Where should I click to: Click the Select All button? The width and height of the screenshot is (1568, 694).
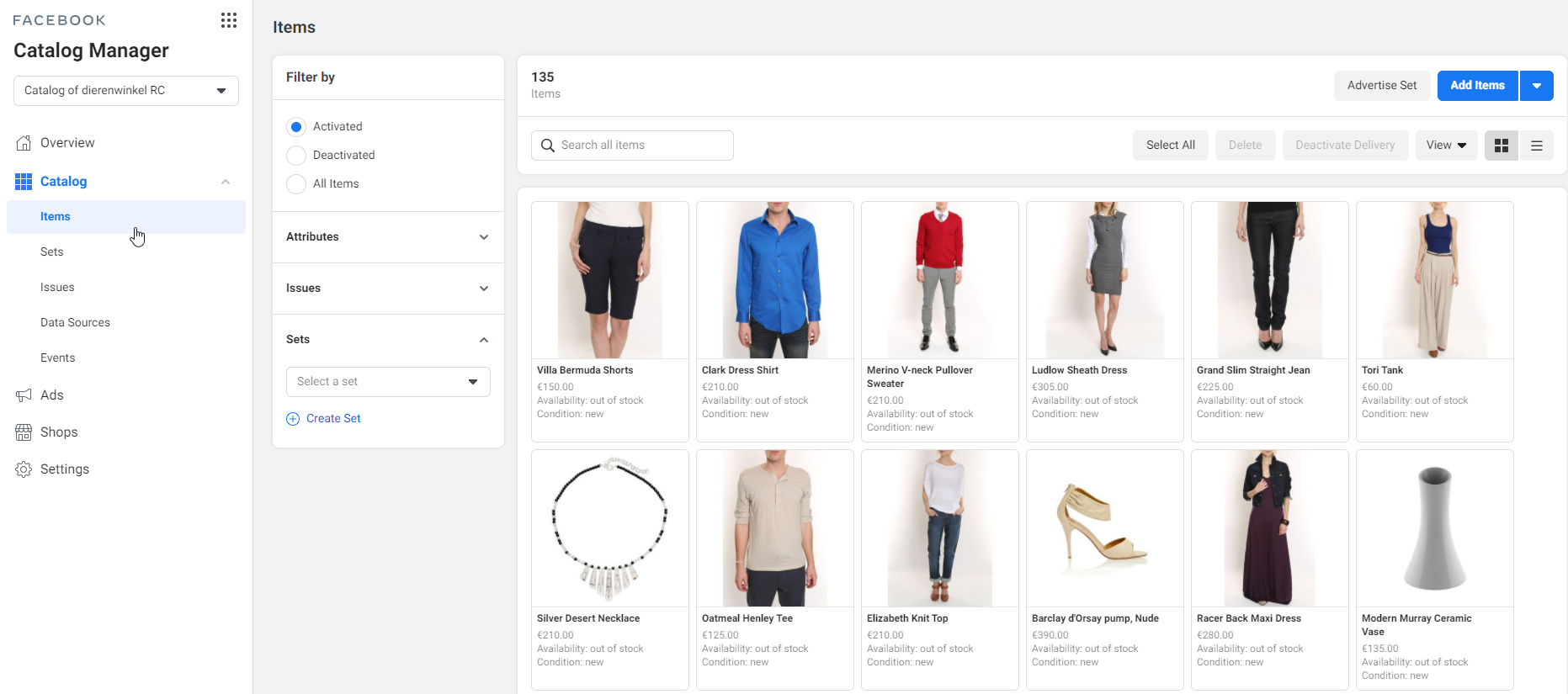1171,146
